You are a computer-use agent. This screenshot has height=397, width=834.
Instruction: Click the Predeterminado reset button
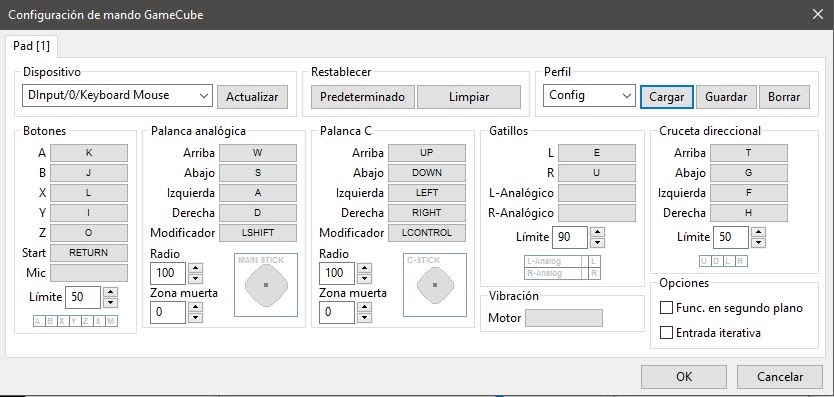point(362,97)
